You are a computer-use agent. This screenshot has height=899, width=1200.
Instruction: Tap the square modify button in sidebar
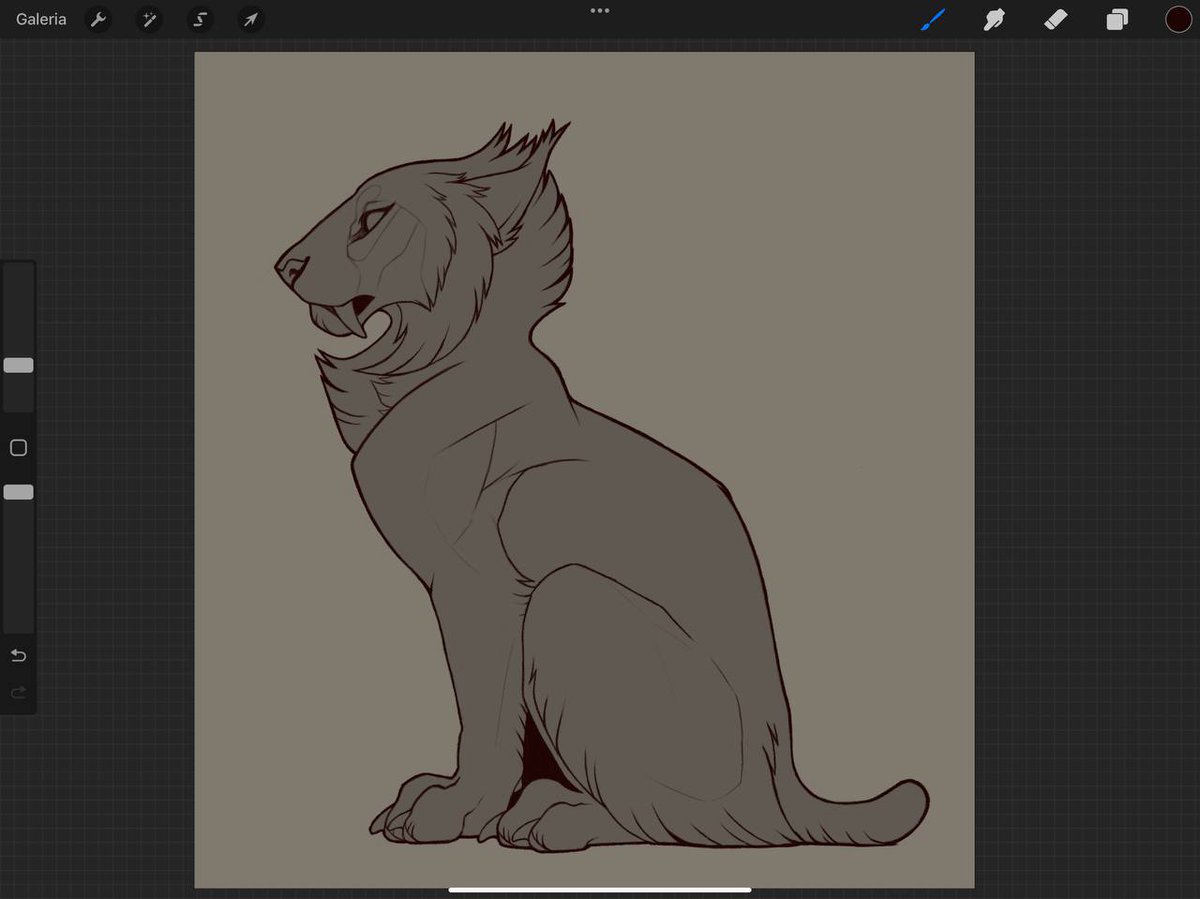[x=18, y=448]
